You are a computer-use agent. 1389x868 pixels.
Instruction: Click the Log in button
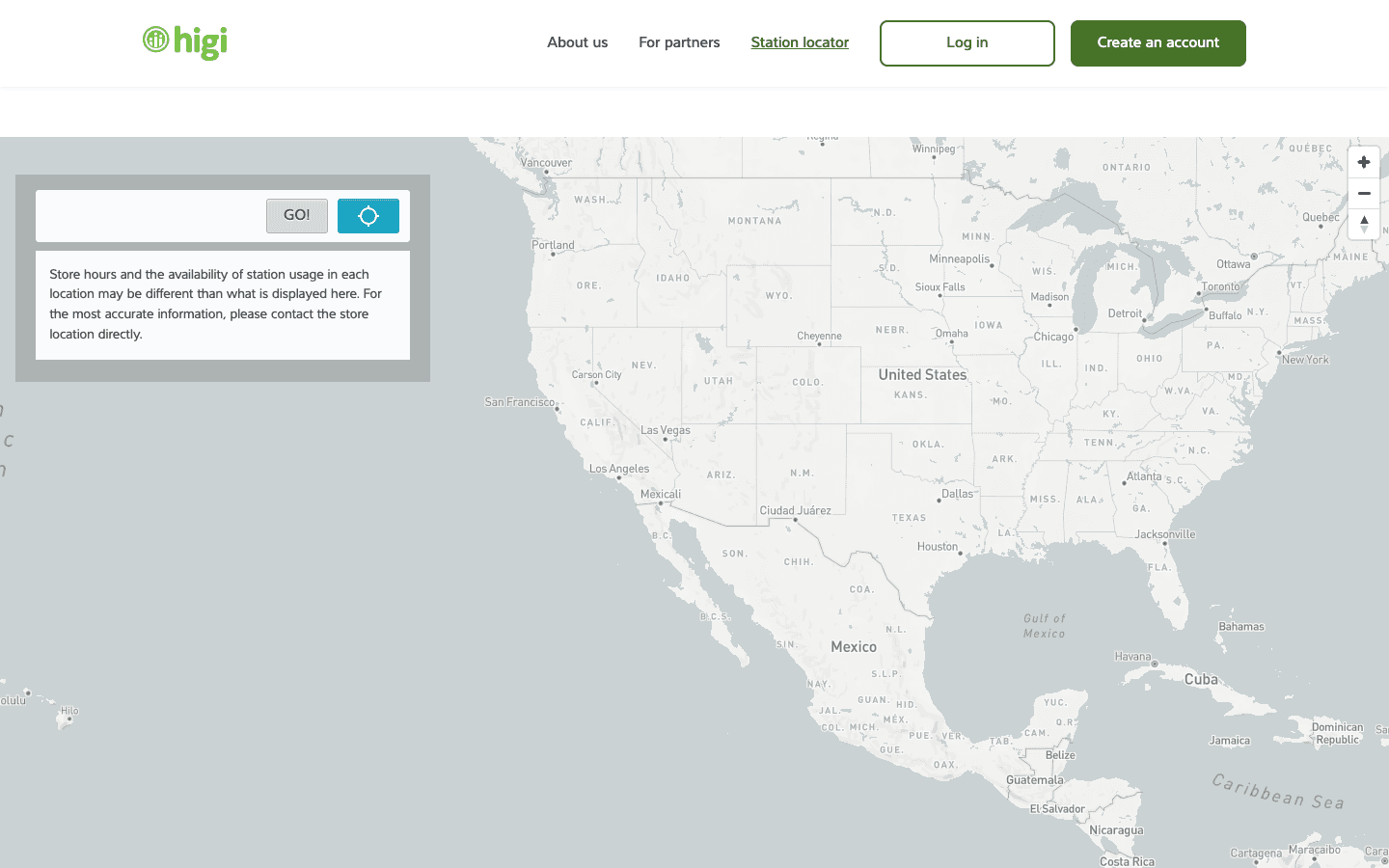coord(967,43)
